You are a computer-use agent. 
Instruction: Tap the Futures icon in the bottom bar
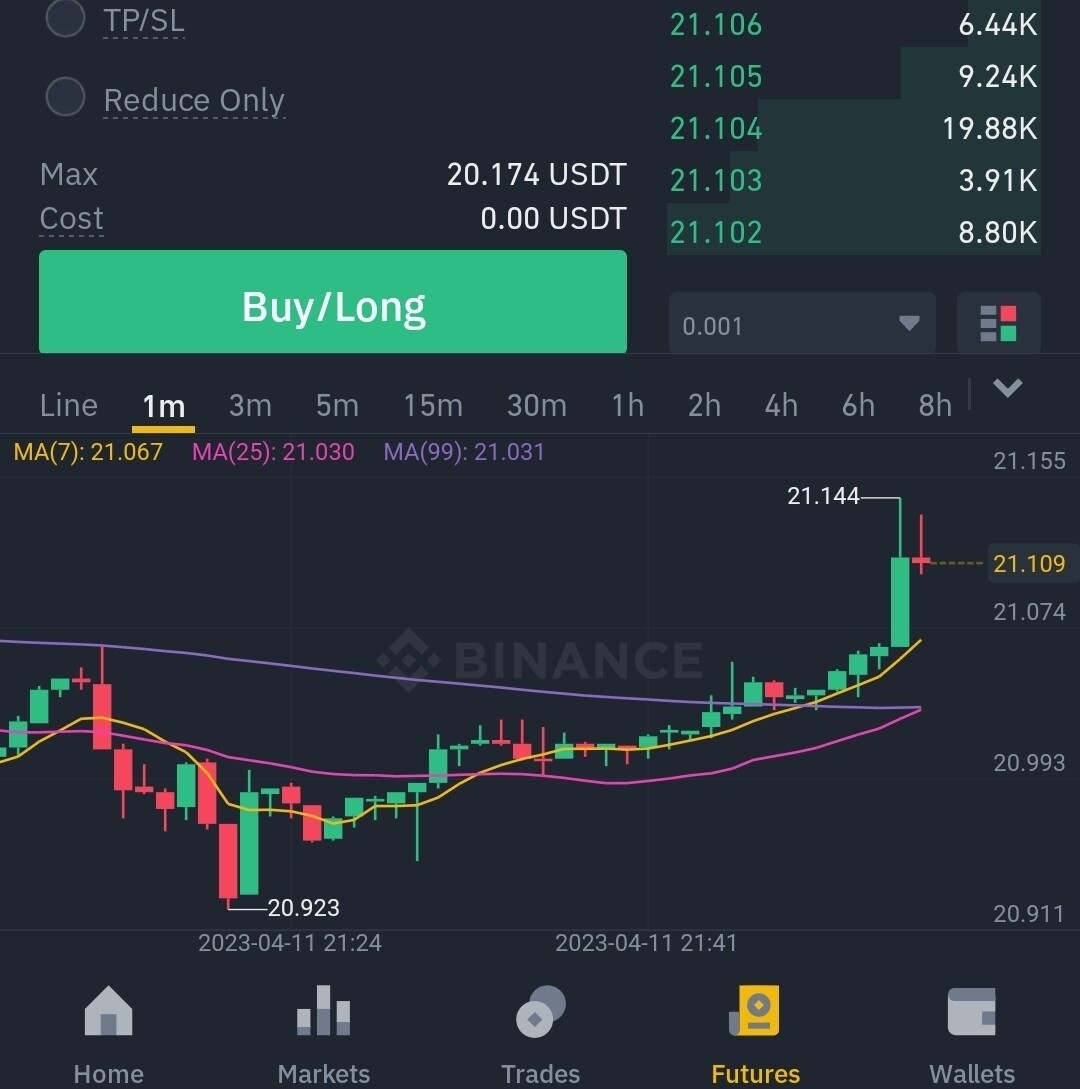coord(755,1012)
